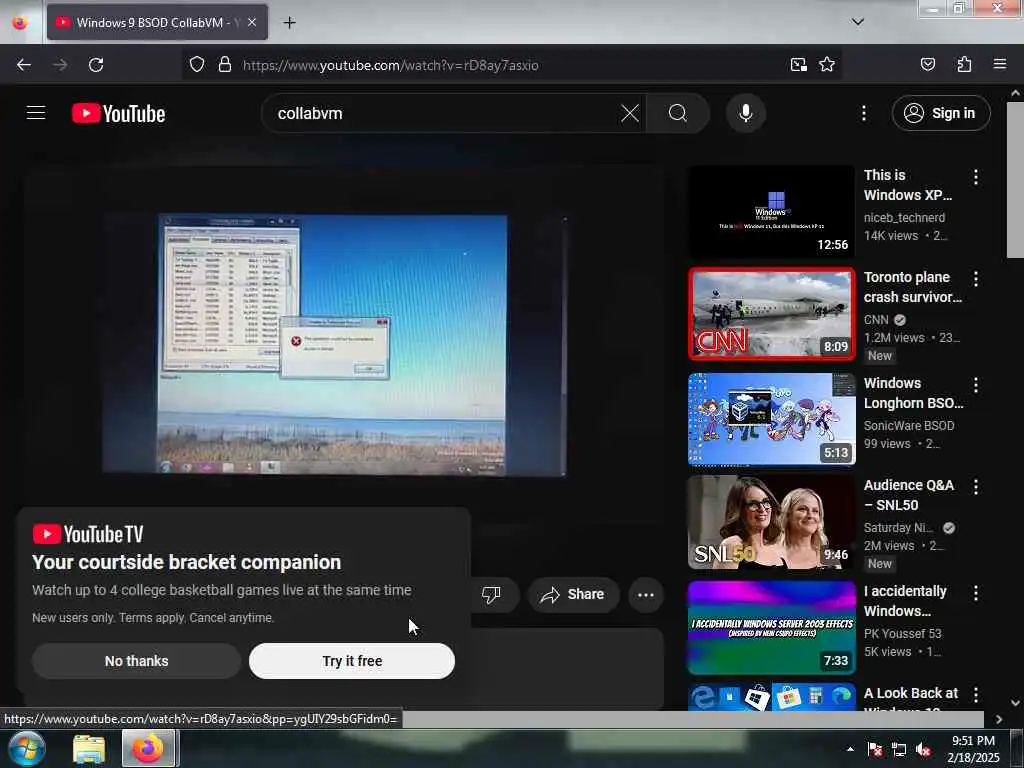Open CNN channel name link
1024x768 pixels.
[x=876, y=319]
